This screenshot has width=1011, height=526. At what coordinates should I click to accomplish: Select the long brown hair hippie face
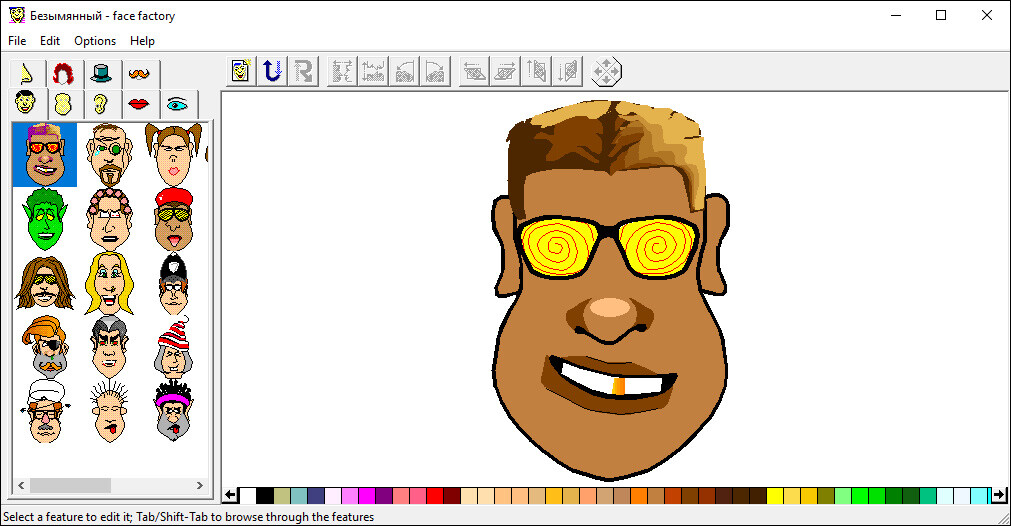pos(44,283)
